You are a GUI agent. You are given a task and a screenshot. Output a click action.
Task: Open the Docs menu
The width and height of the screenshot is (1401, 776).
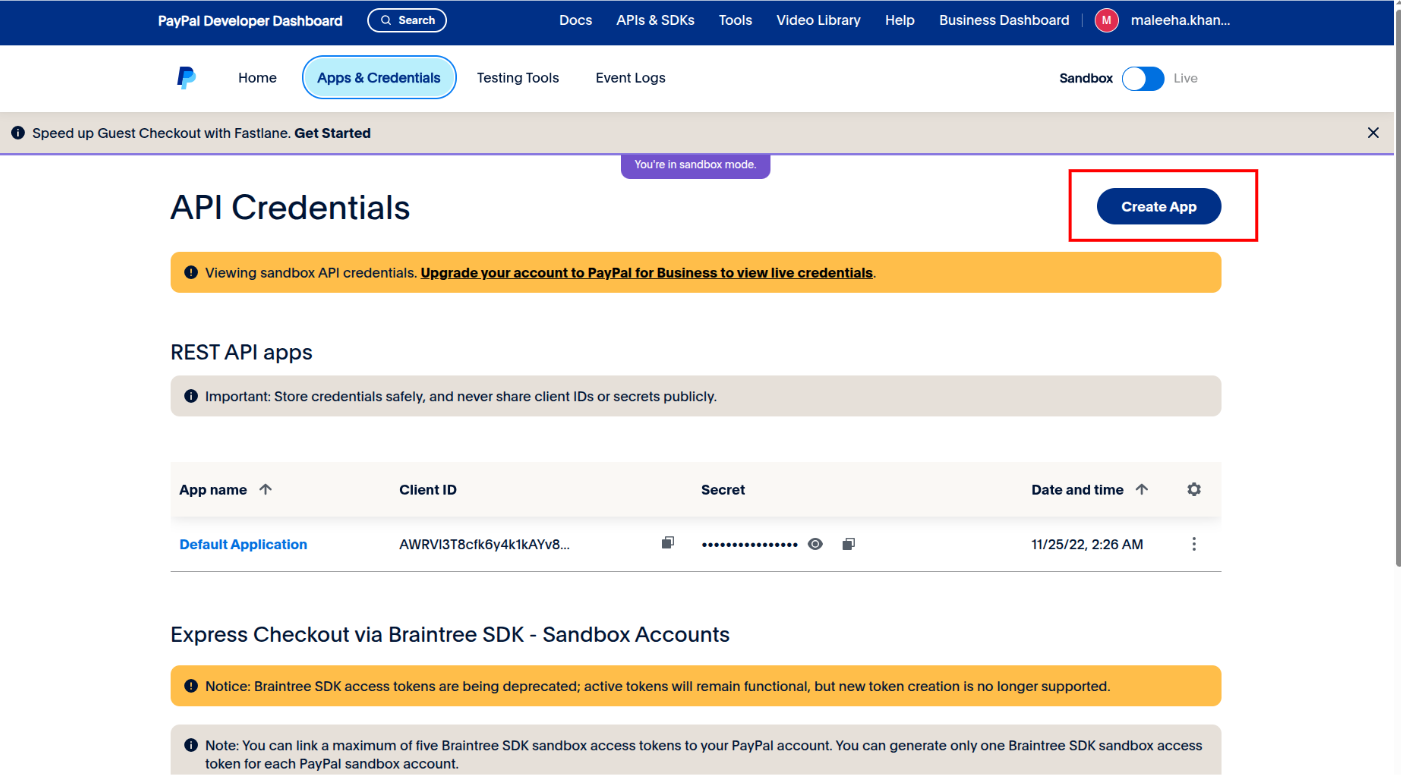click(576, 20)
